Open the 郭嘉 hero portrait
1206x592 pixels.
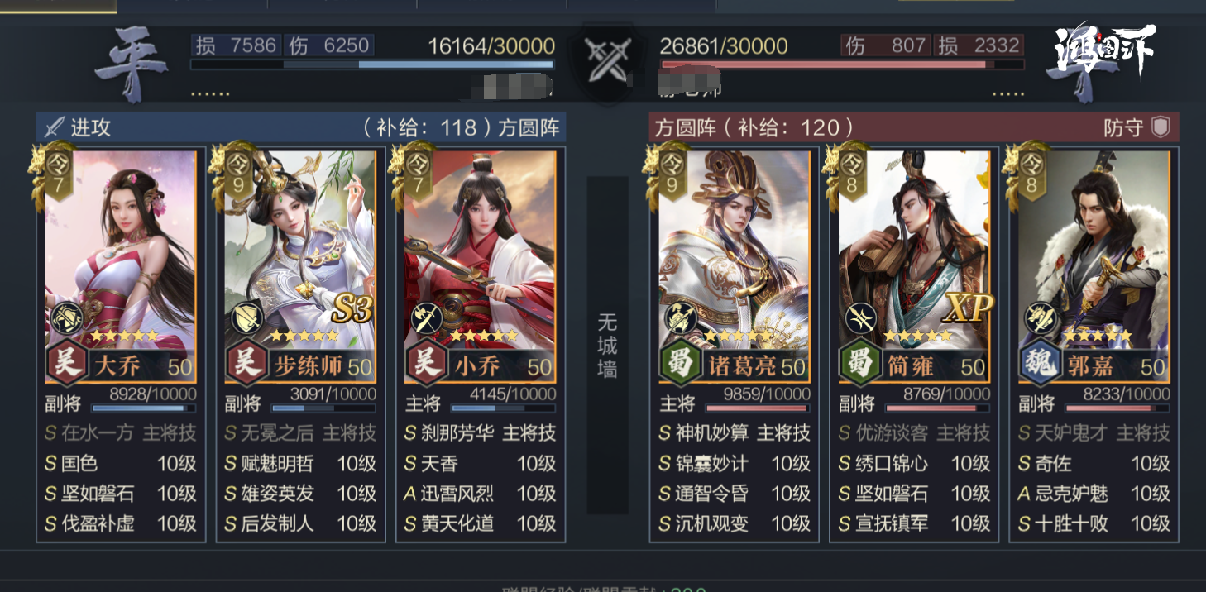pyautogui.click(x=1093, y=266)
